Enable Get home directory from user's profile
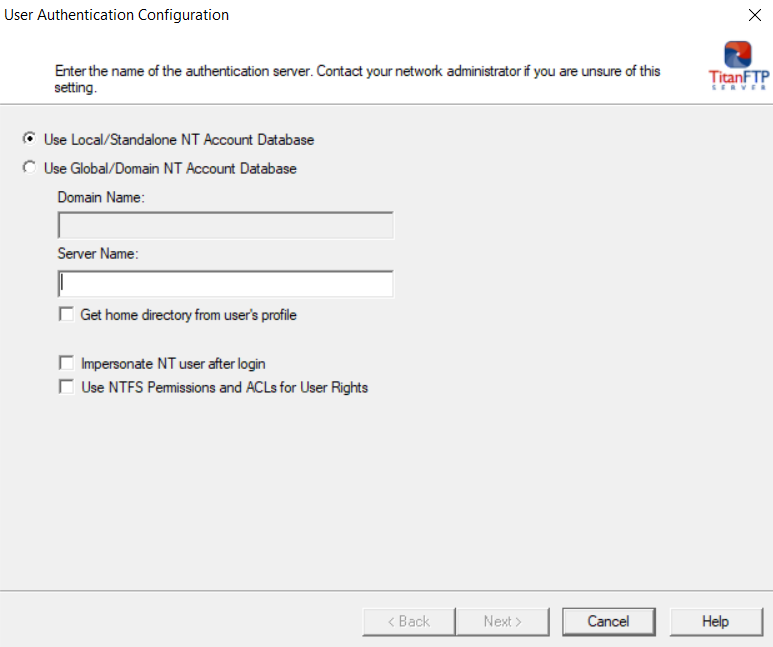The width and height of the screenshot is (773, 647). click(x=67, y=315)
